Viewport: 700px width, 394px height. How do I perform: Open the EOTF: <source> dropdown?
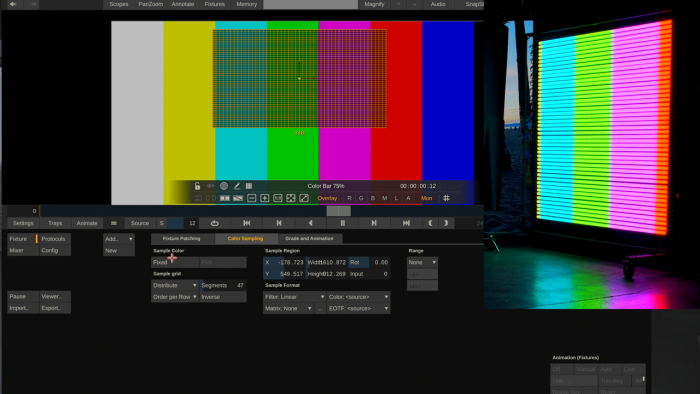(x=358, y=309)
